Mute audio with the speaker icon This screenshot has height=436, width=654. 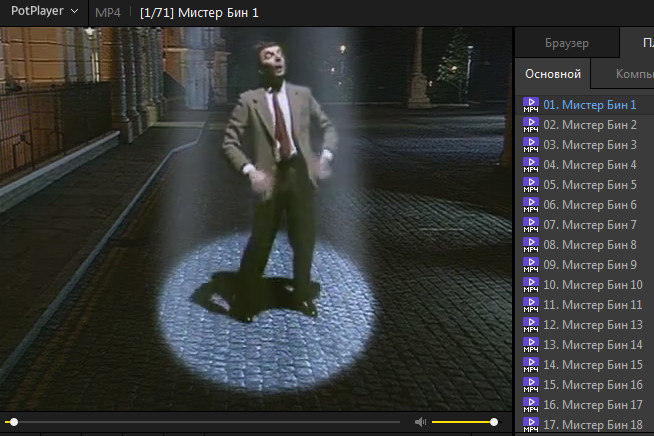tap(420, 422)
